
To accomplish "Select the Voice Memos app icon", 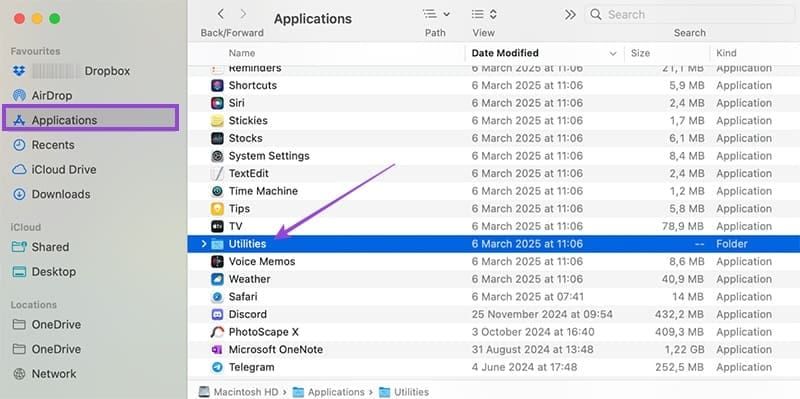I will tap(217, 262).
